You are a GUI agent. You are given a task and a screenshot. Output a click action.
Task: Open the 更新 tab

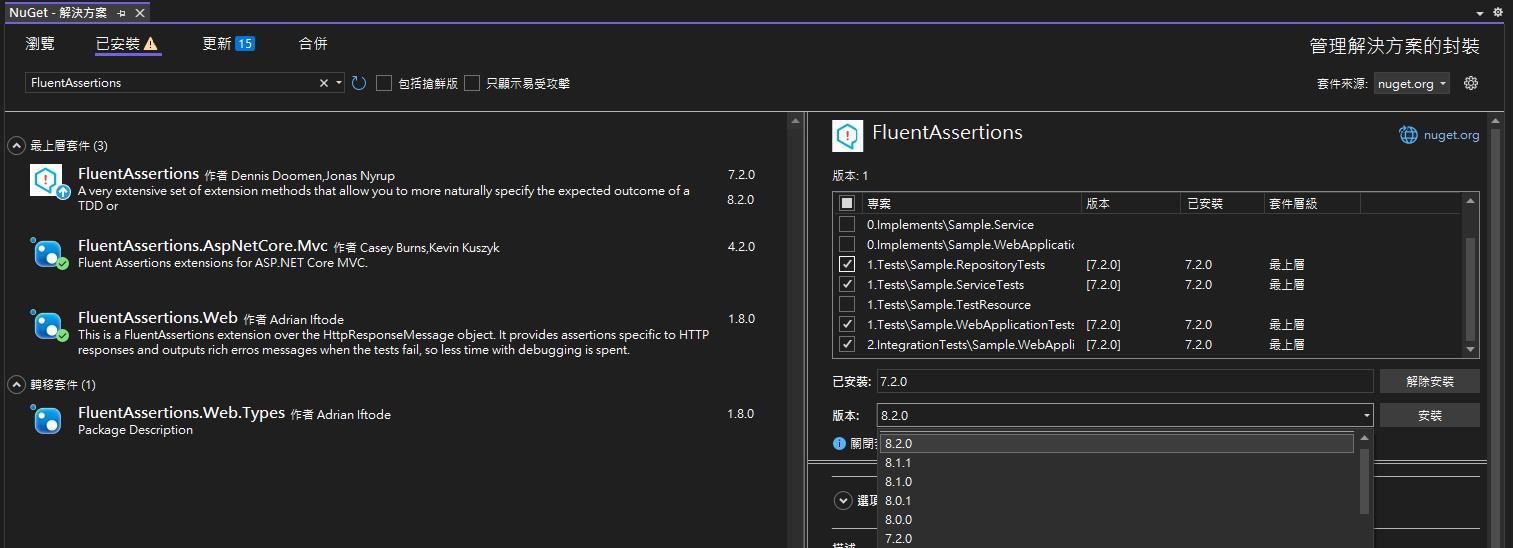click(x=228, y=44)
